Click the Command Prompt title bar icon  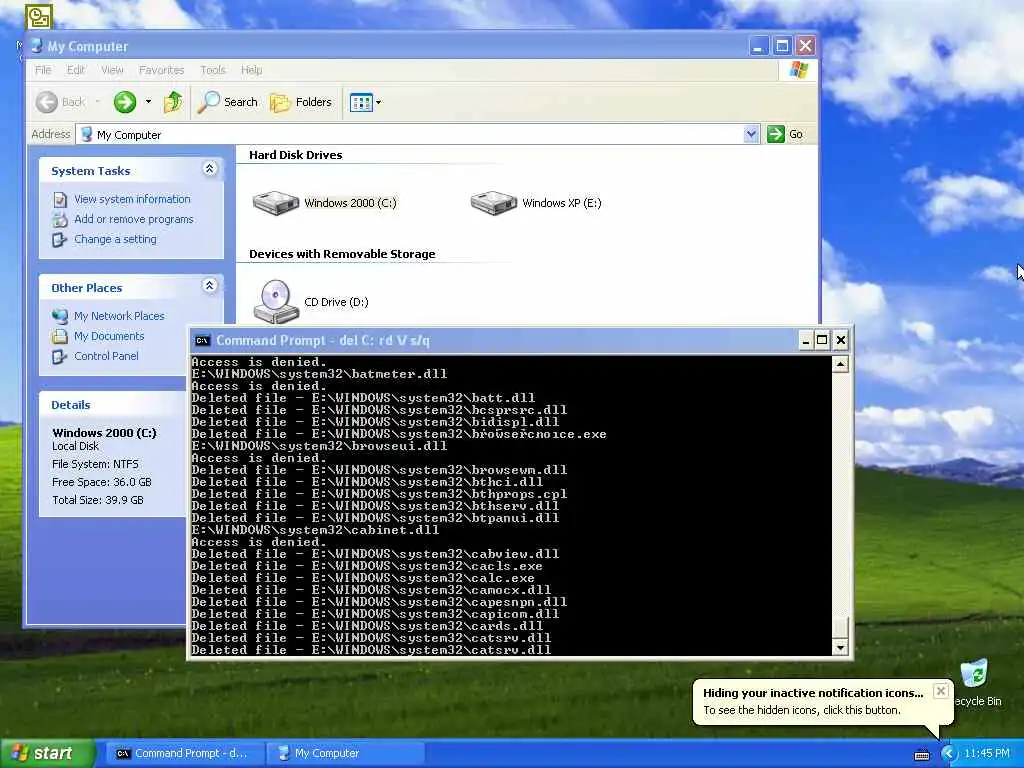(x=202, y=340)
